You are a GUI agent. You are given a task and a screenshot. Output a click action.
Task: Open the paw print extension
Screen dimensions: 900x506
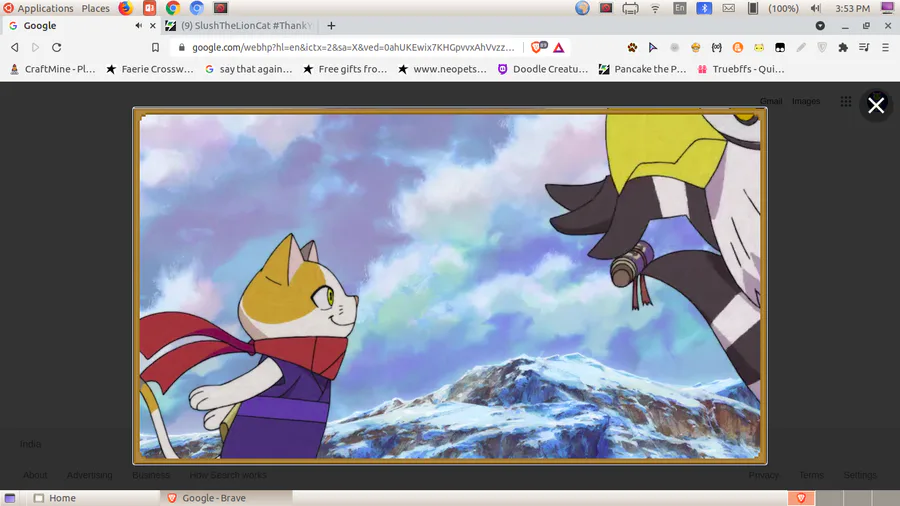[x=632, y=48]
